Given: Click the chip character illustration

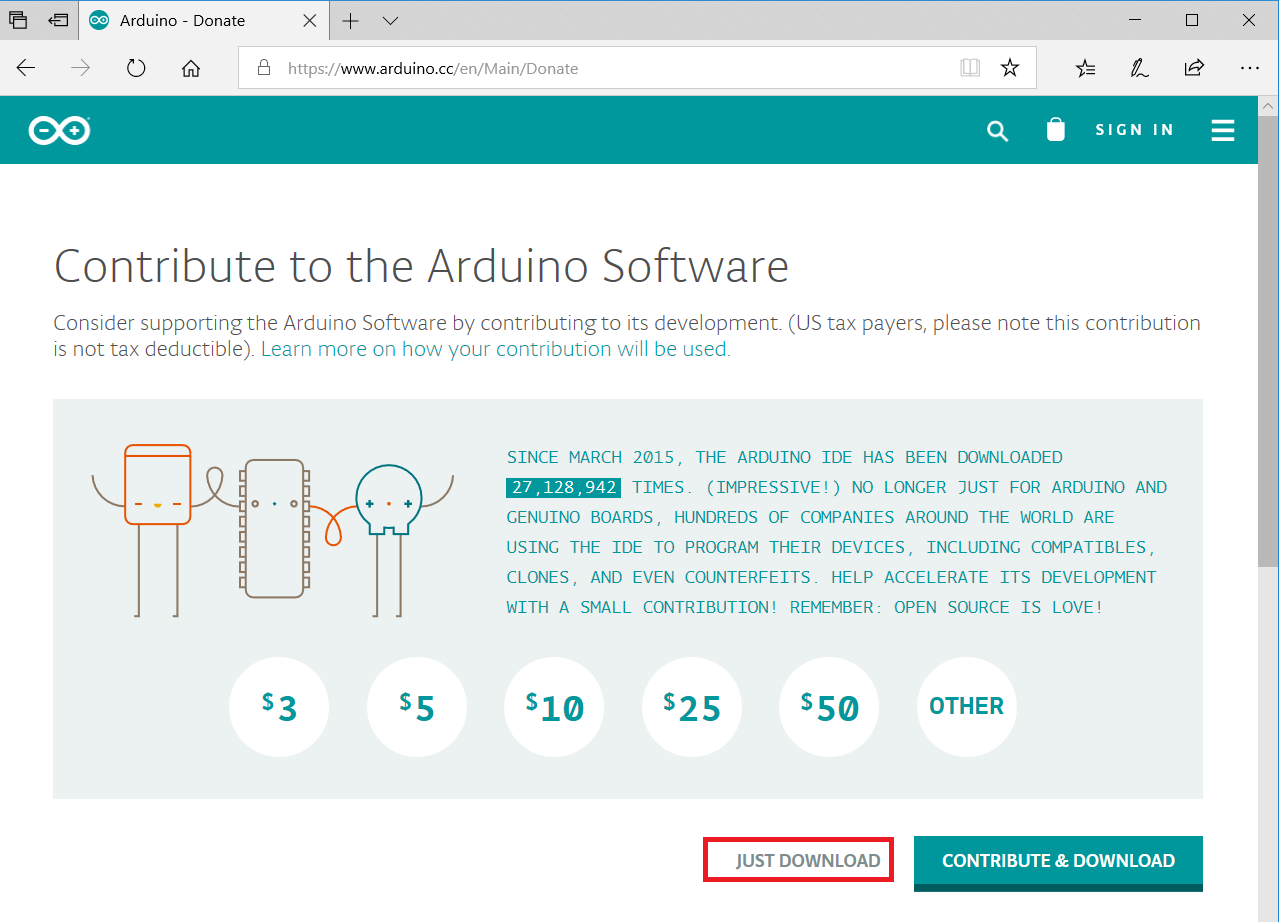Looking at the screenshot, I should tap(274, 528).
